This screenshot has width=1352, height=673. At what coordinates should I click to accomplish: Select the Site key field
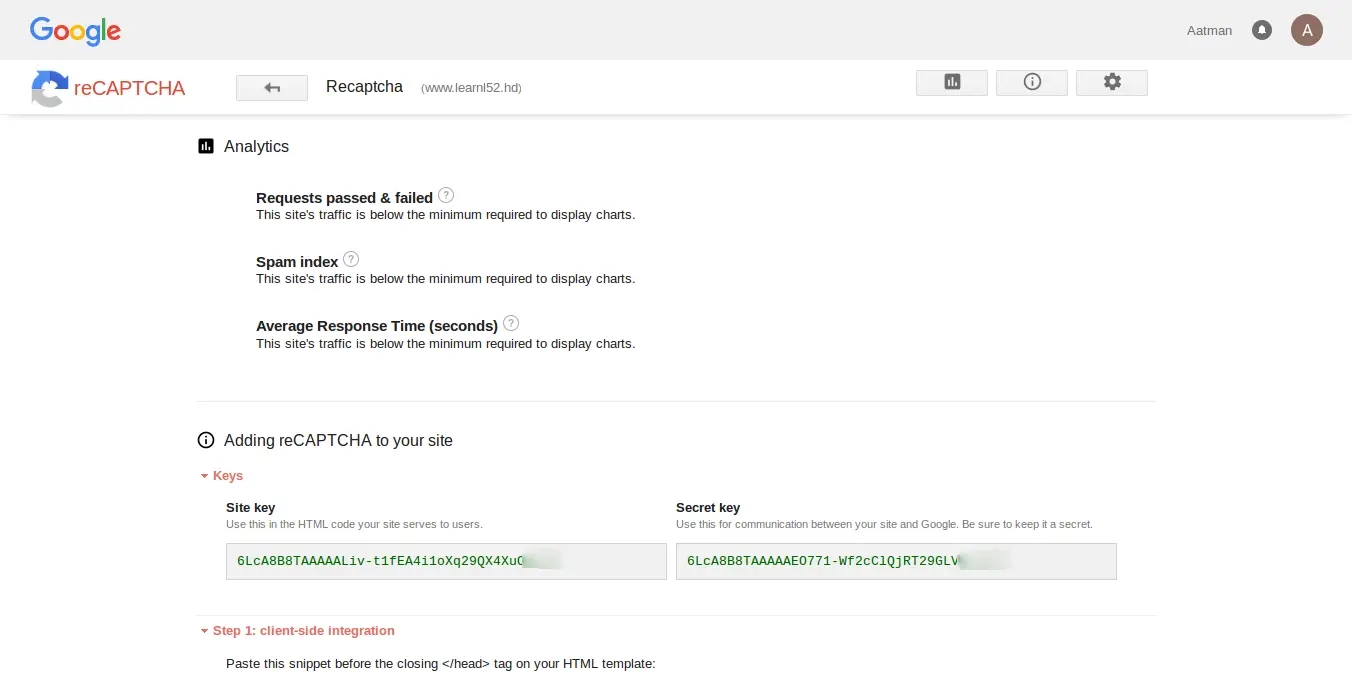[x=445, y=562]
